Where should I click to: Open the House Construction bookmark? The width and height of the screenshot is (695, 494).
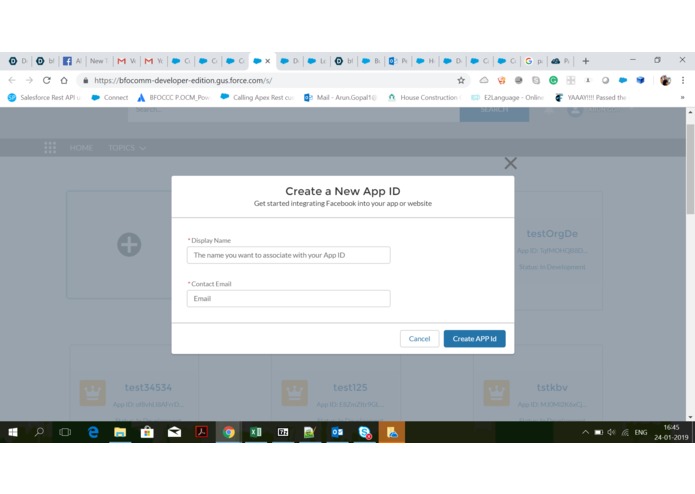pyautogui.click(x=424, y=97)
